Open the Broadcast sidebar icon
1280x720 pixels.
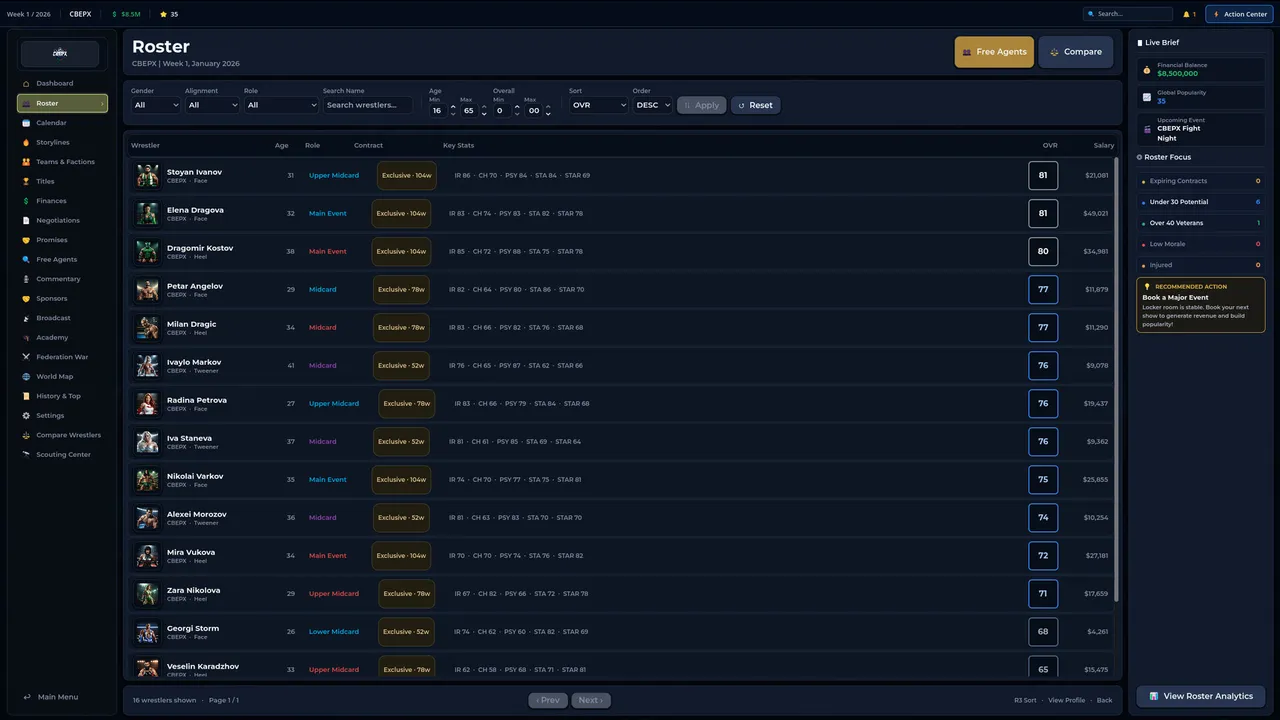pyautogui.click(x=26, y=318)
